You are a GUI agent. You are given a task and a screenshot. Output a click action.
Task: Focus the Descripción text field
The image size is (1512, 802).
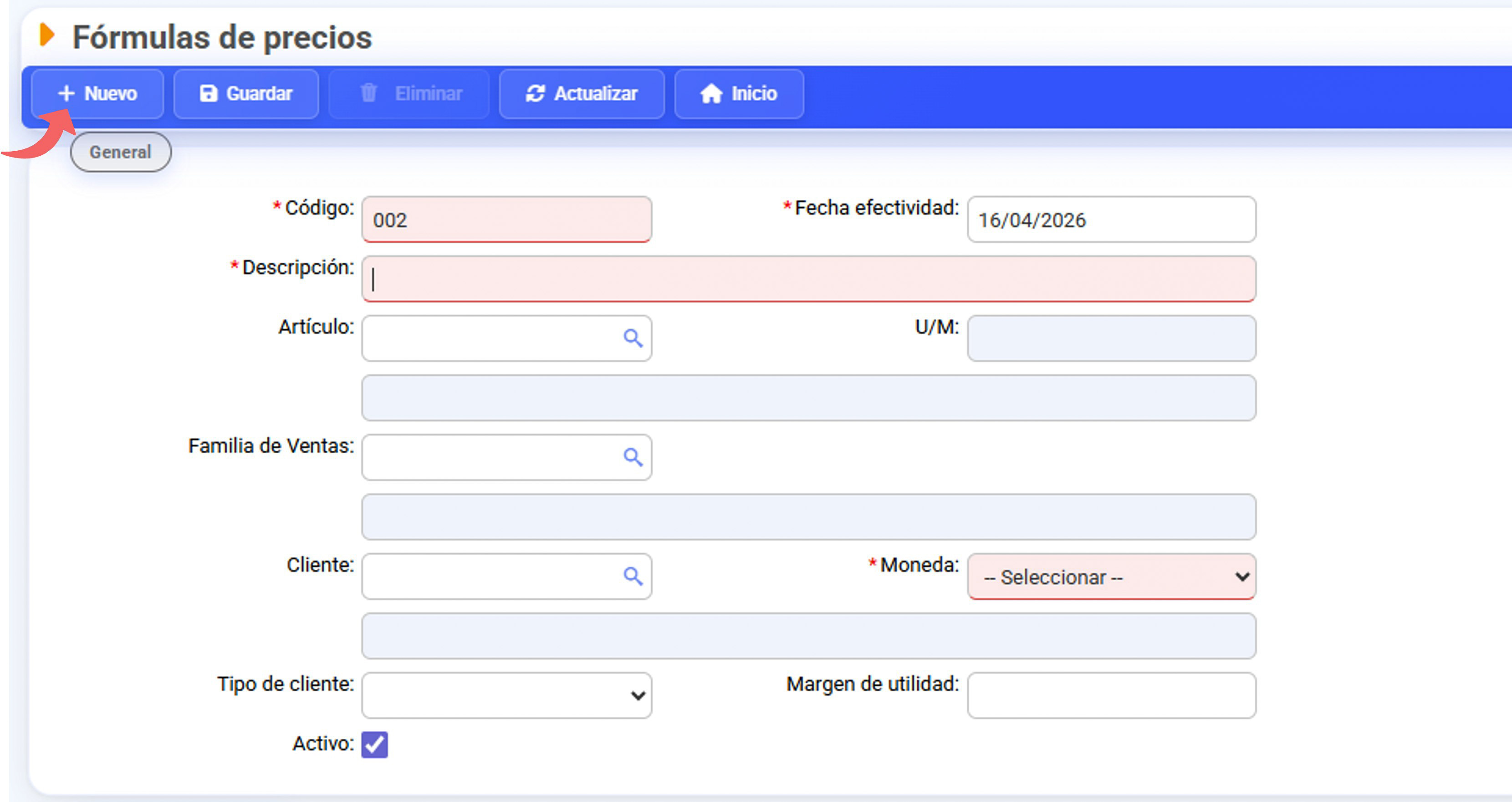[x=809, y=279]
